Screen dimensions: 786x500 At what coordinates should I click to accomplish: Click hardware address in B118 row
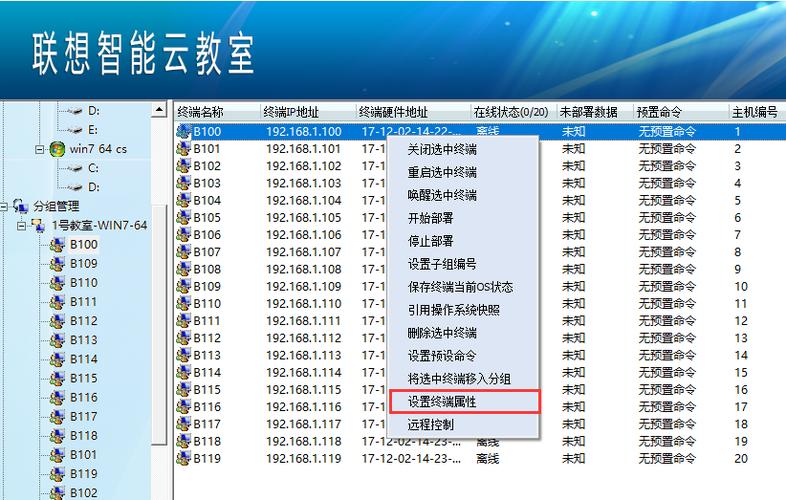coord(412,441)
